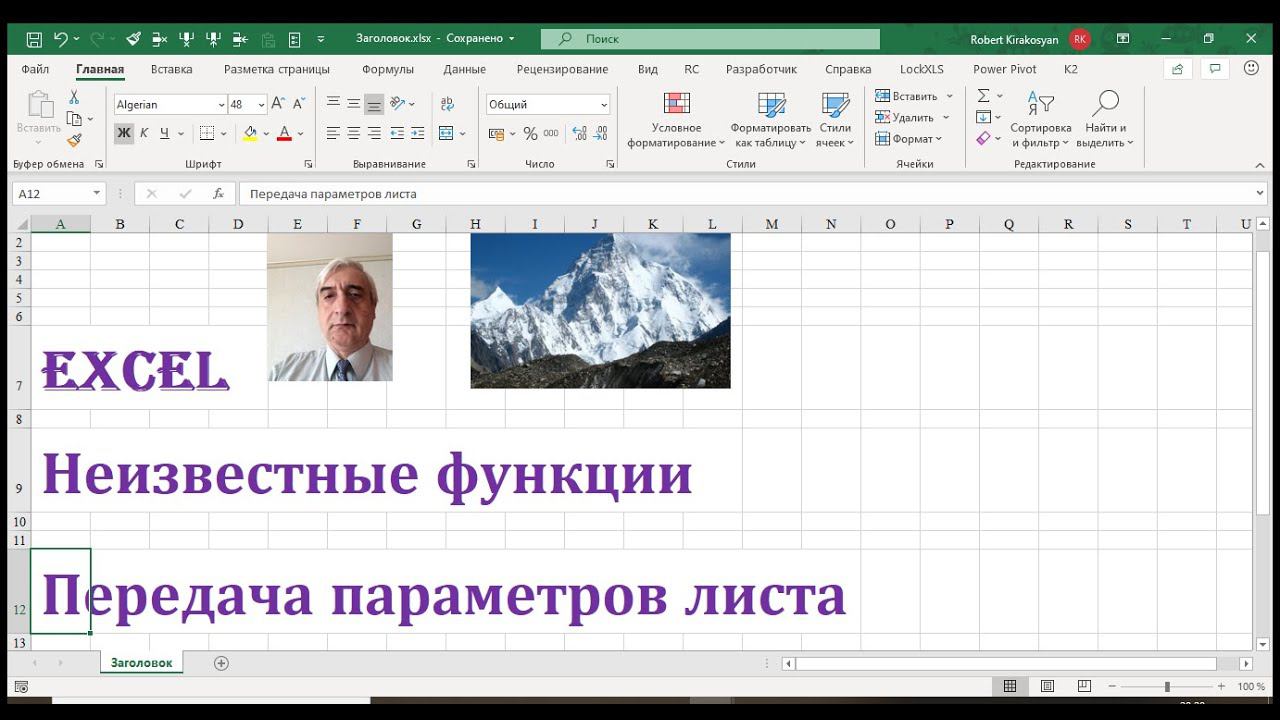Screen dimensions: 1280x720
Task: Click the text orientation icon
Action: pos(398,103)
